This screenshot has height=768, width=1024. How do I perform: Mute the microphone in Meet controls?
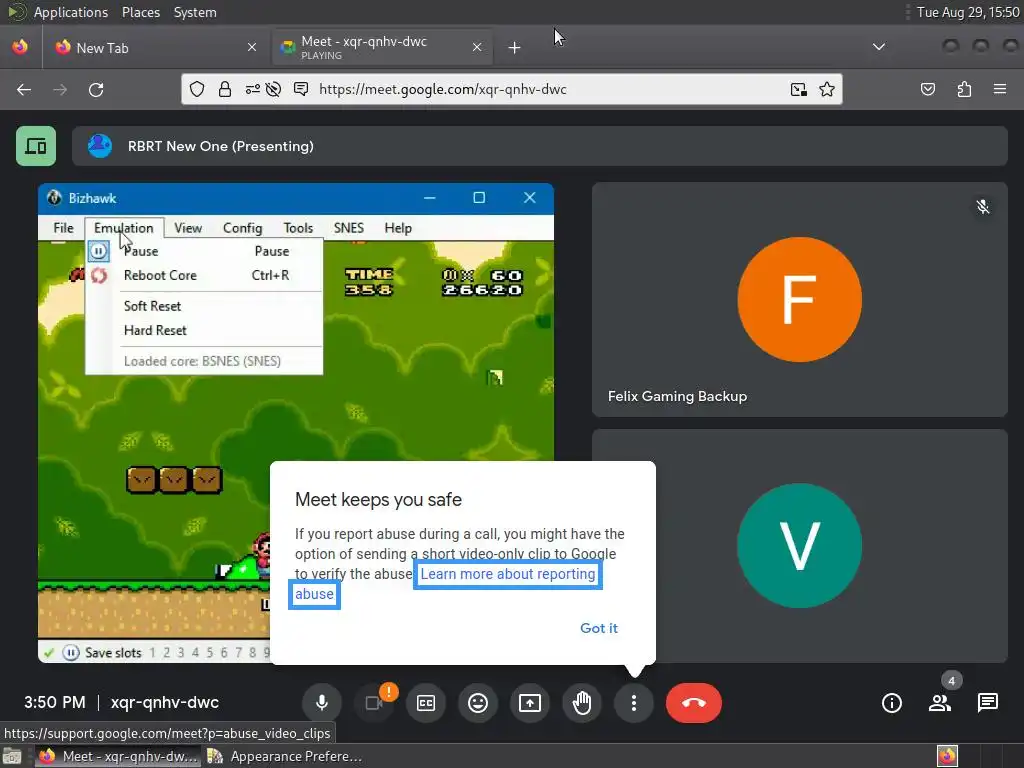coord(321,703)
